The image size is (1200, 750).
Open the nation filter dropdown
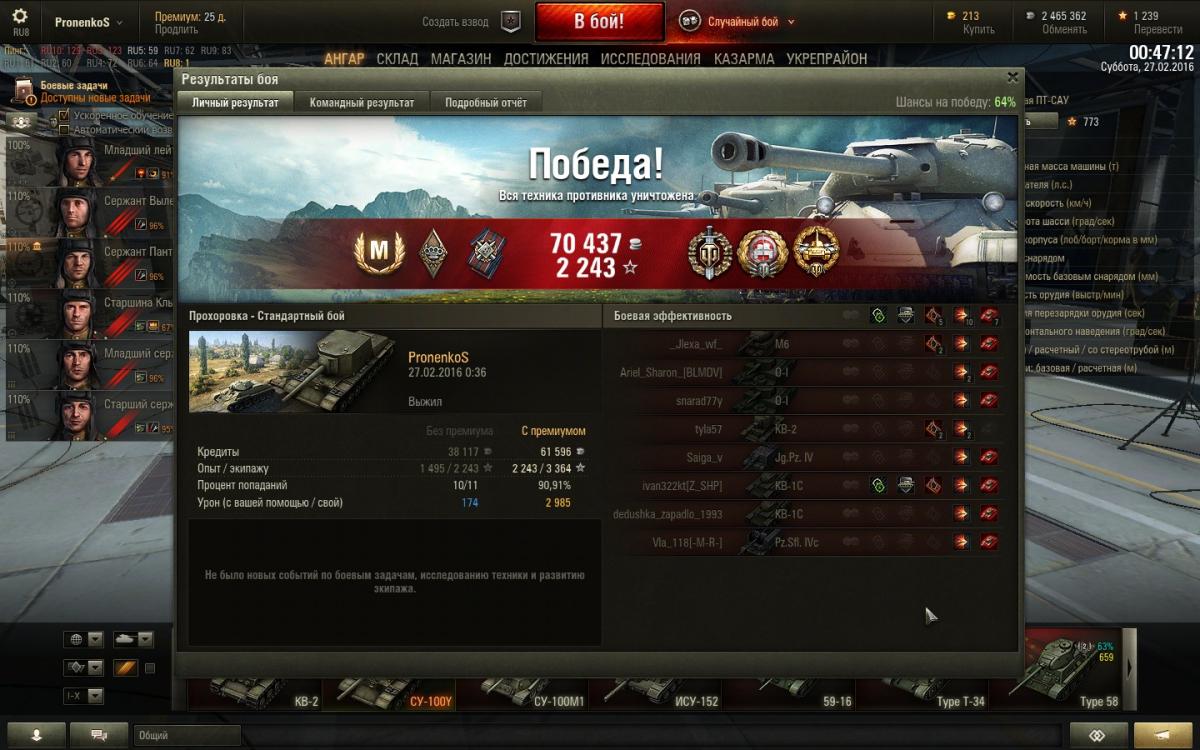[84, 640]
